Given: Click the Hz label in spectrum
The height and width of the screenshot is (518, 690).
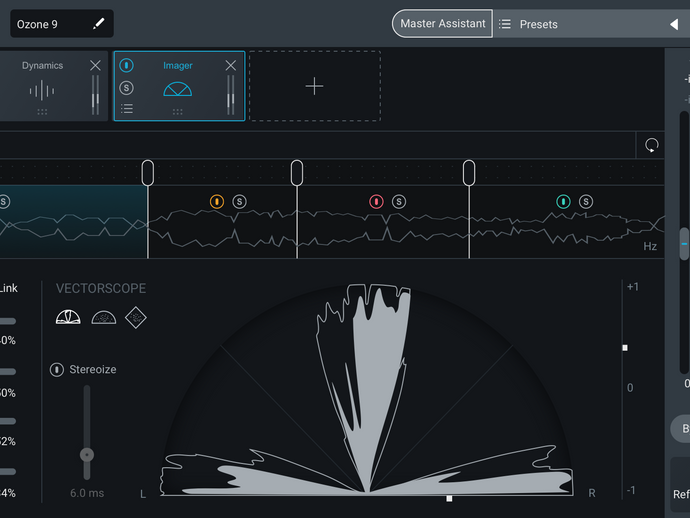Looking at the screenshot, I should [x=650, y=246].
